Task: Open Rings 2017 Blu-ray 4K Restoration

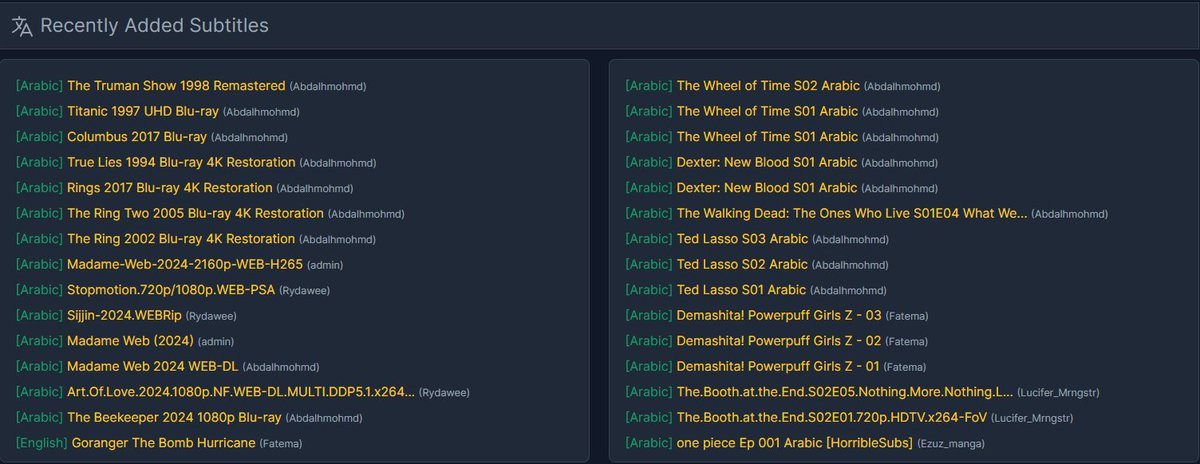Action: coord(170,188)
